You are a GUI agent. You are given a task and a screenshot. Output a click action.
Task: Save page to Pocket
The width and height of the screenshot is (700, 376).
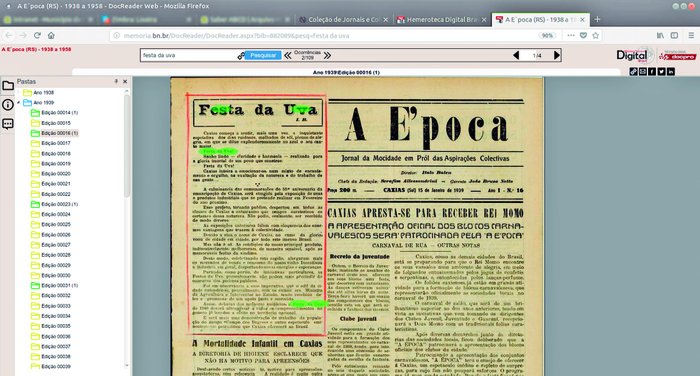click(583, 35)
